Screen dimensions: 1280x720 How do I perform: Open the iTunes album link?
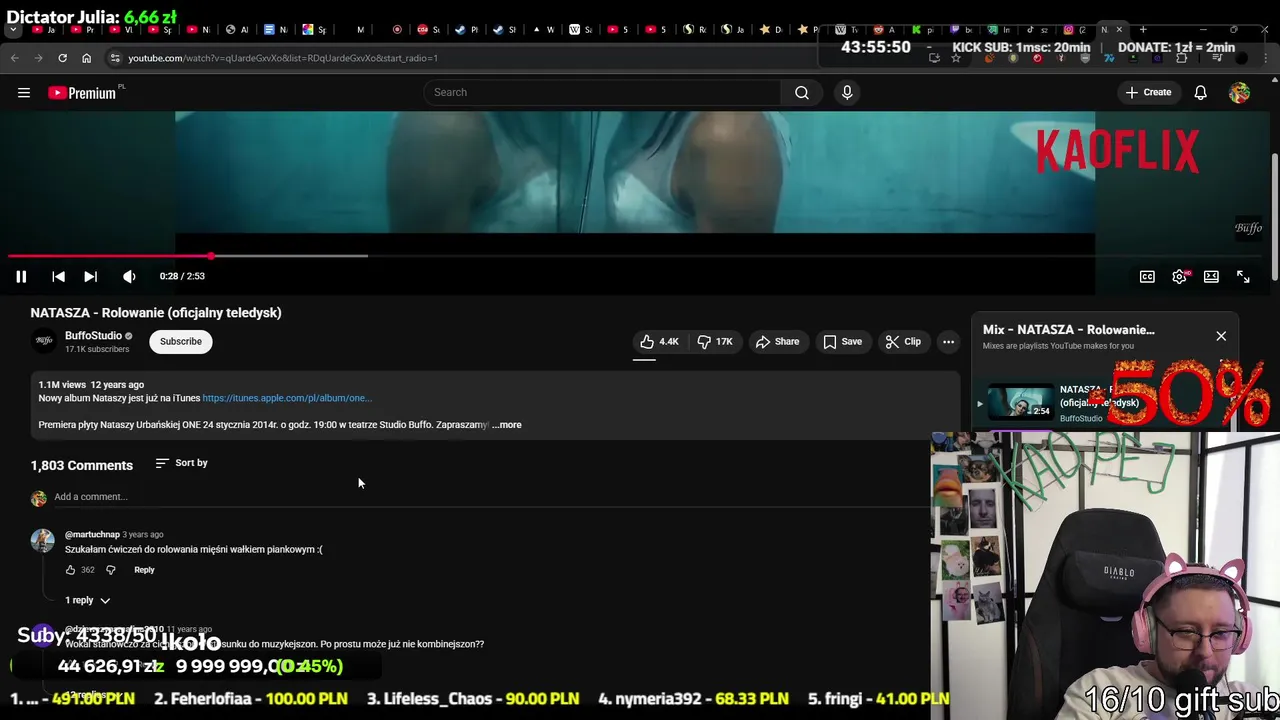tap(287, 398)
